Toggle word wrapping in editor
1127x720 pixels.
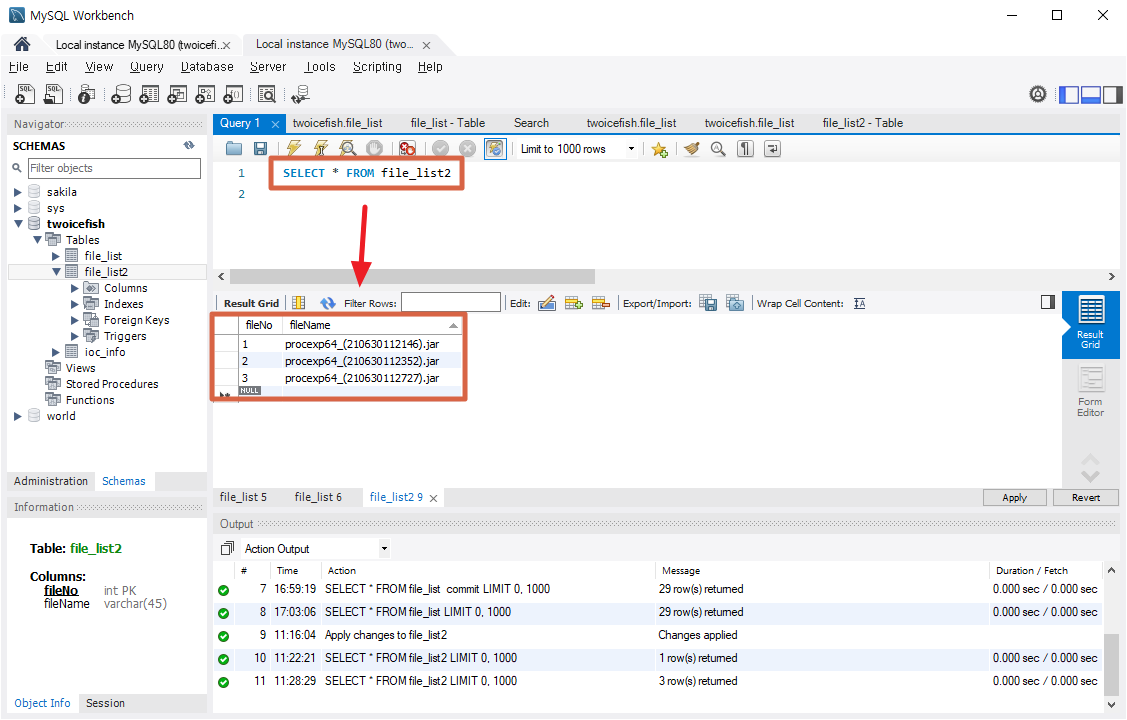(773, 149)
